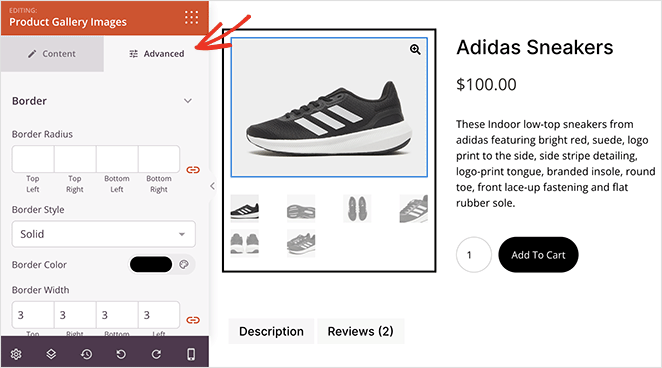This screenshot has height=368, width=662.
Task: Open the layers navigation icon
Action: pos(51,354)
